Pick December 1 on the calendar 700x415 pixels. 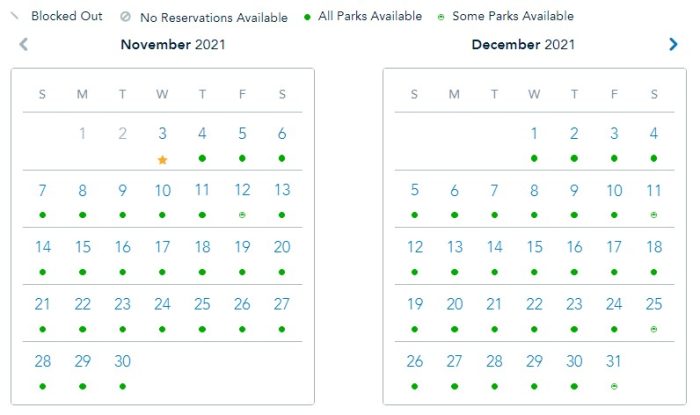pyautogui.click(x=534, y=133)
